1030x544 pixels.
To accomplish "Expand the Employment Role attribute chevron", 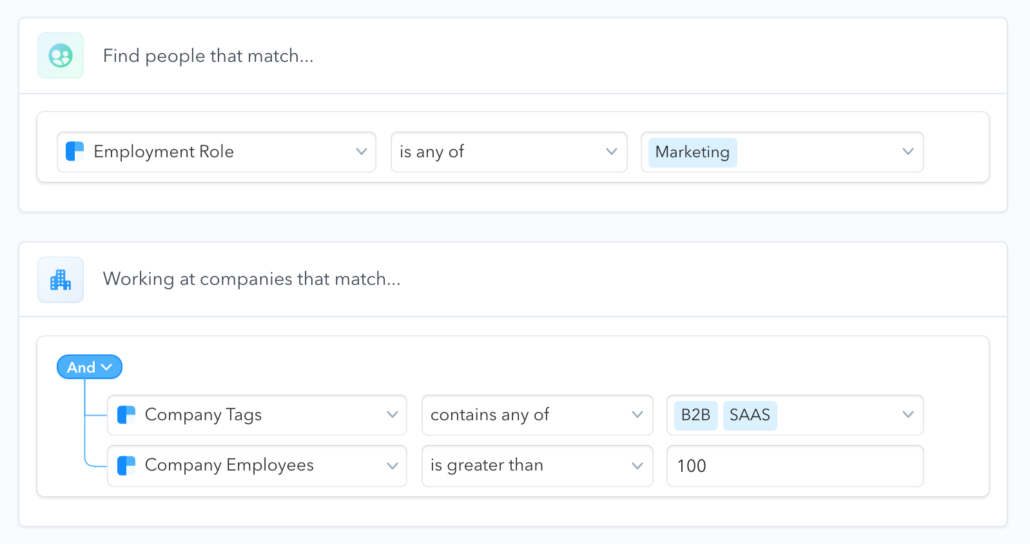I will tap(361, 152).
